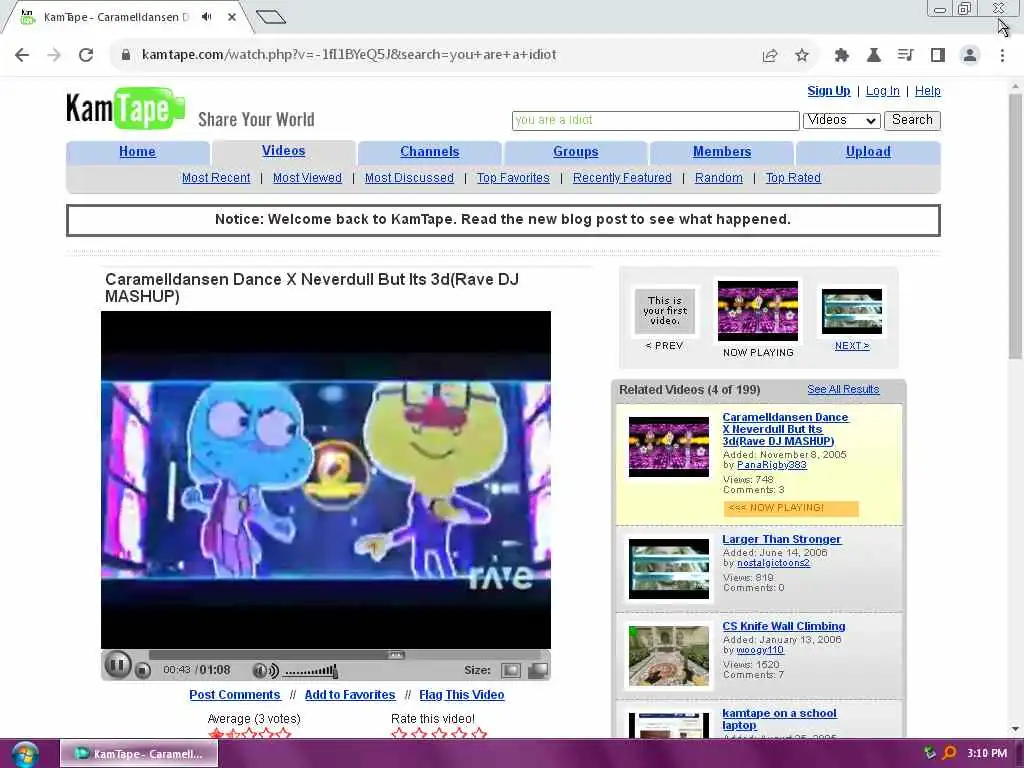This screenshot has height=768, width=1024.
Task: Open the Groups tab
Action: click(x=575, y=152)
